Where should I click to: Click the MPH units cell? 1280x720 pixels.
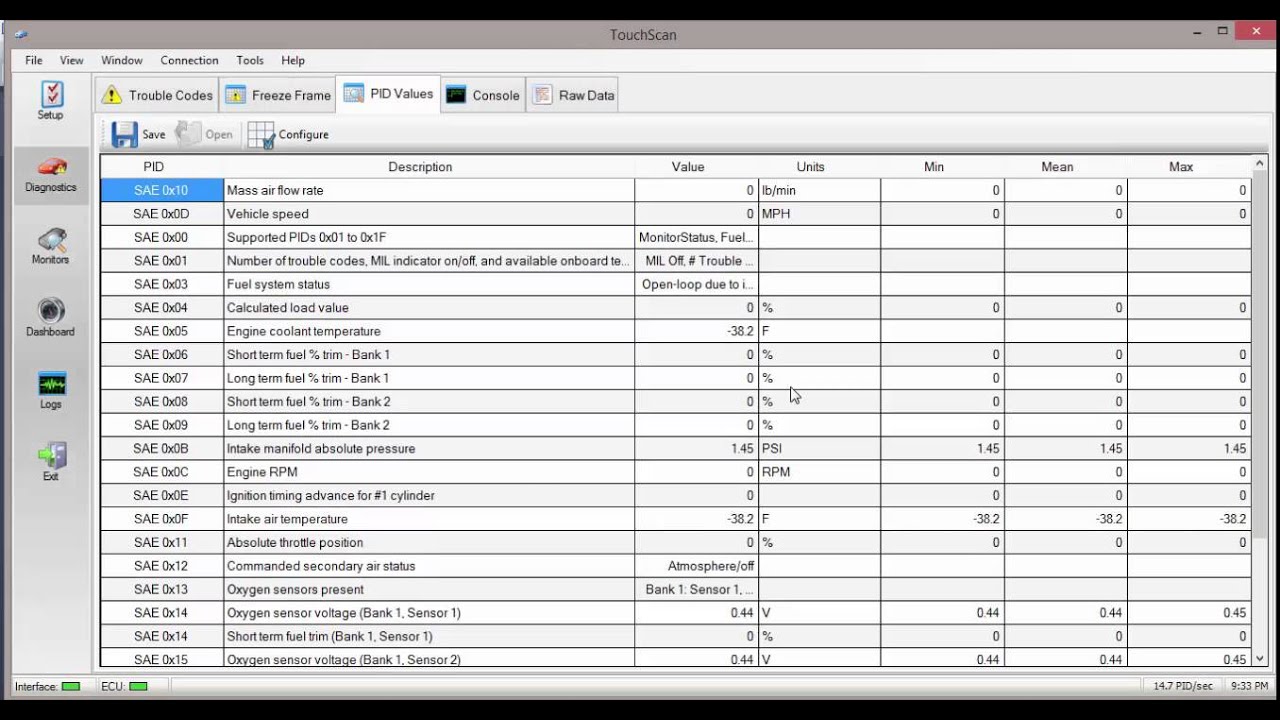point(820,214)
